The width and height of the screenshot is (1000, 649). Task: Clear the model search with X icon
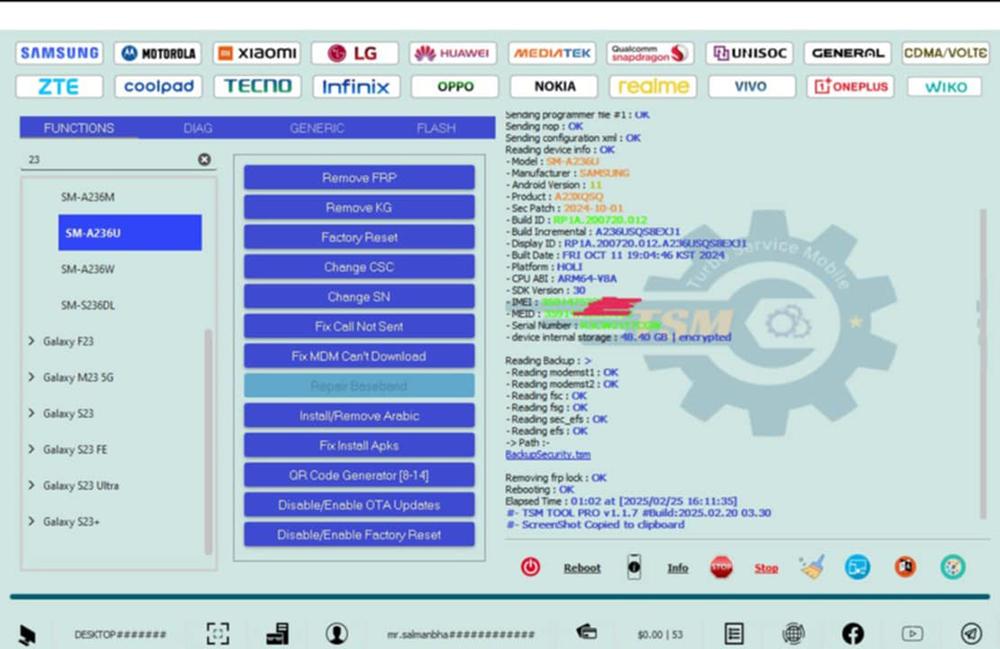(204, 159)
